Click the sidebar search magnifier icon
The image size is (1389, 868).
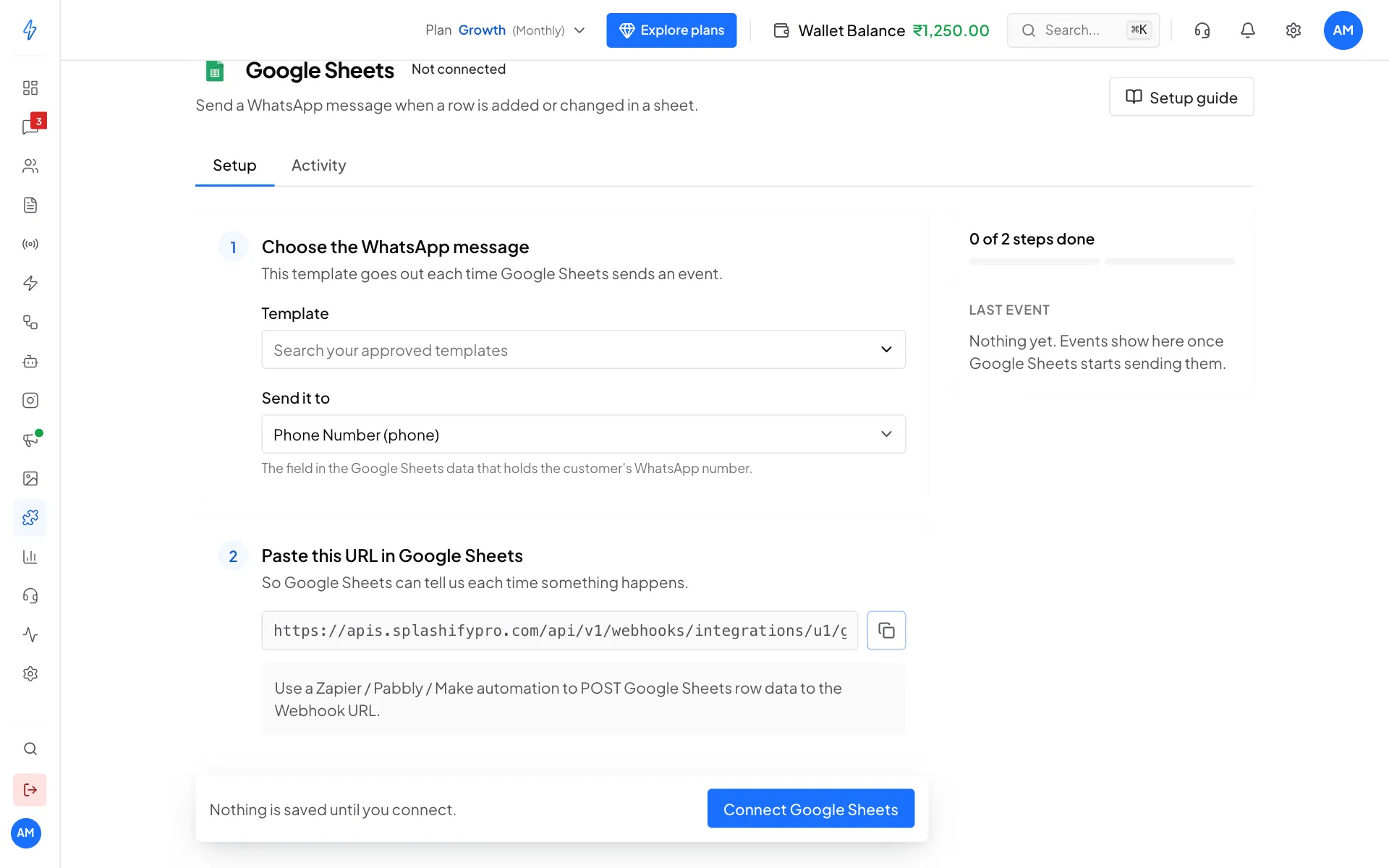[30, 749]
